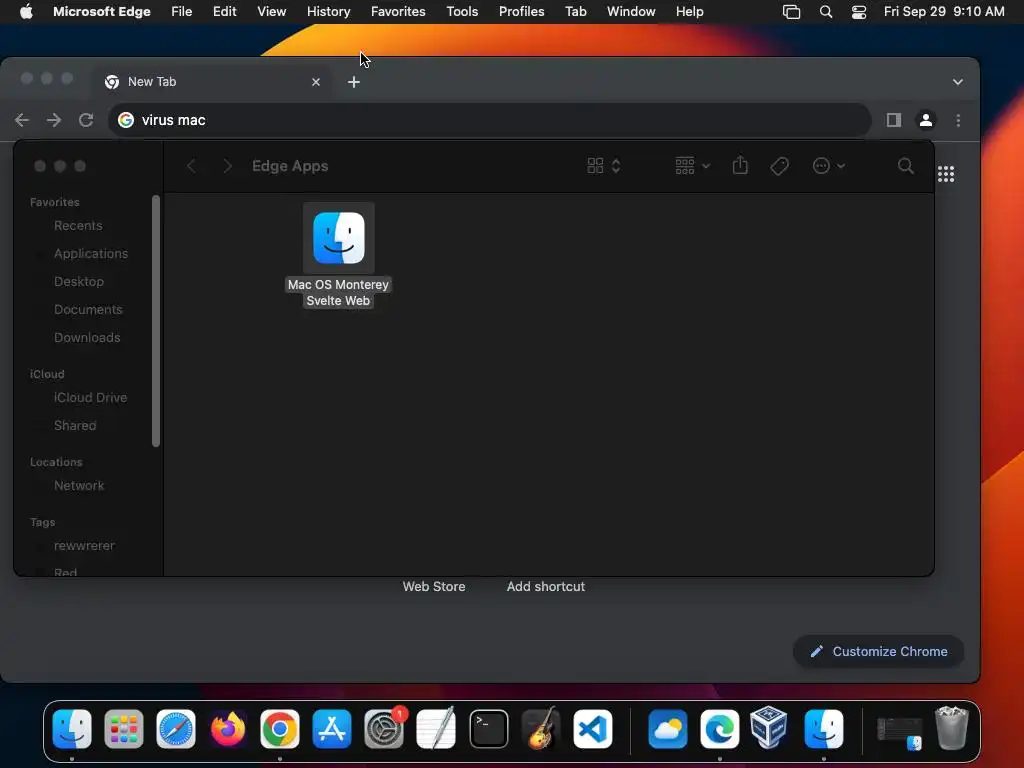Launch Safari from the dock

176,729
